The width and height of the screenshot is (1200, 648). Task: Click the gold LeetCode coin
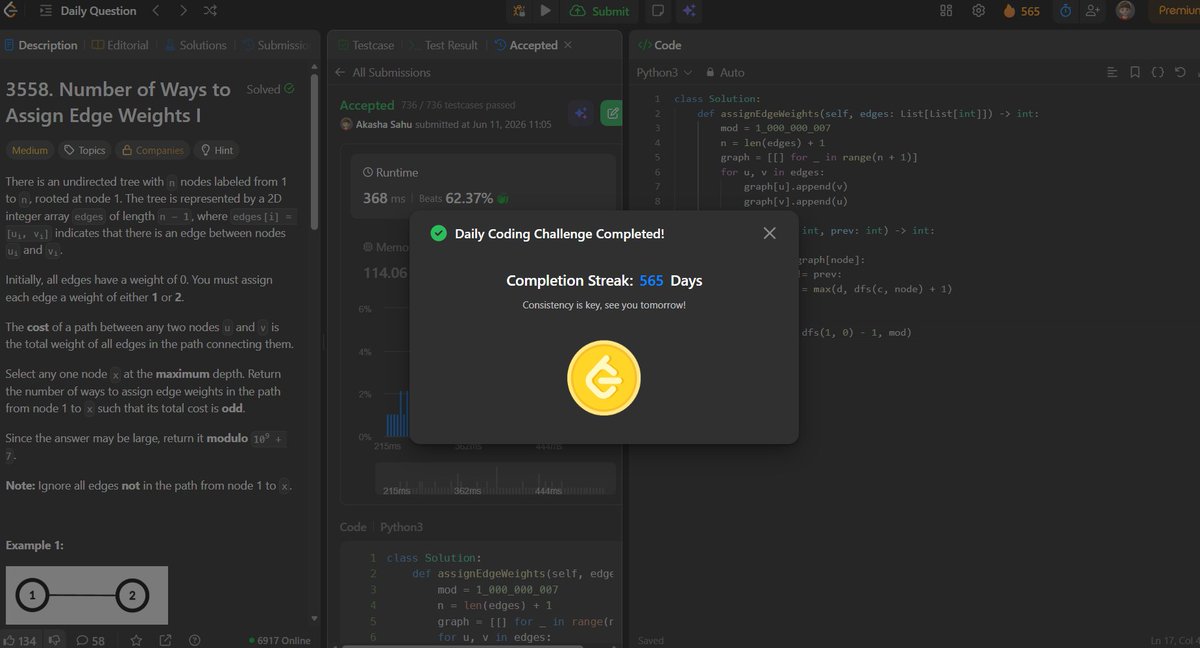[604, 379]
